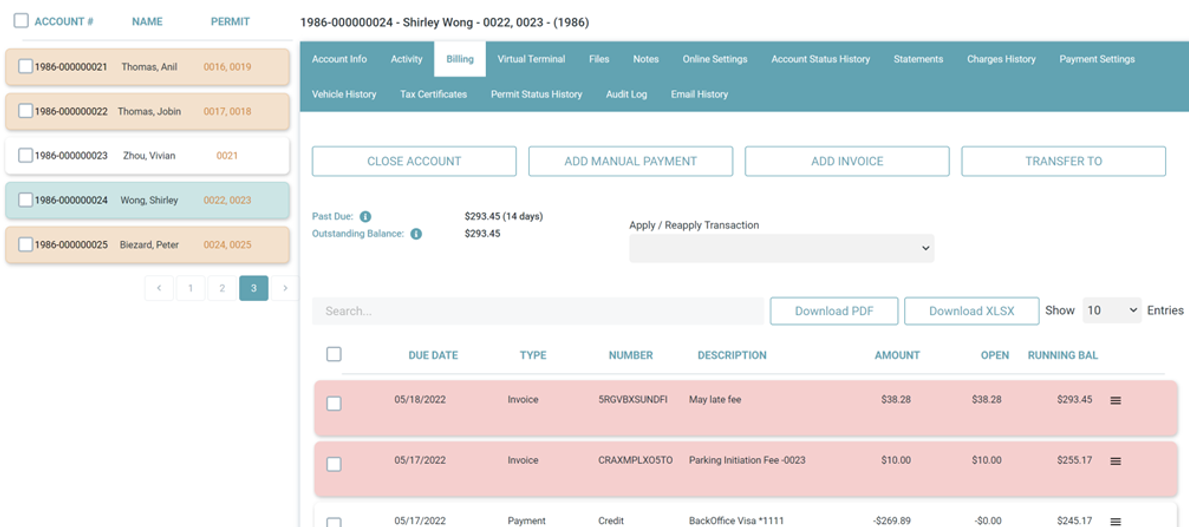This screenshot has width=1189, height=527.
Task: Click the Download PDF button
Action: point(834,311)
